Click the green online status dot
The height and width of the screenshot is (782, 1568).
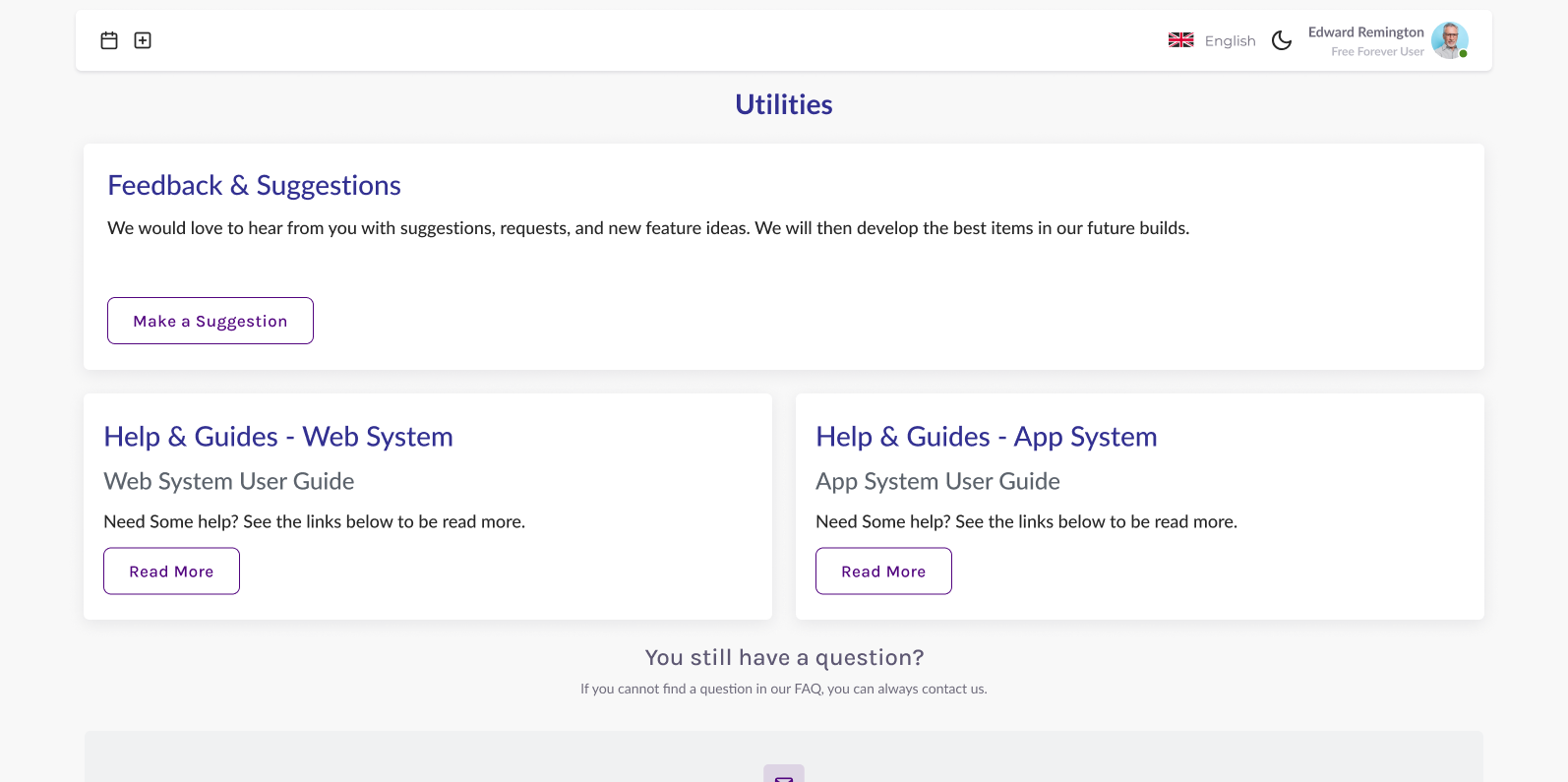[1464, 54]
